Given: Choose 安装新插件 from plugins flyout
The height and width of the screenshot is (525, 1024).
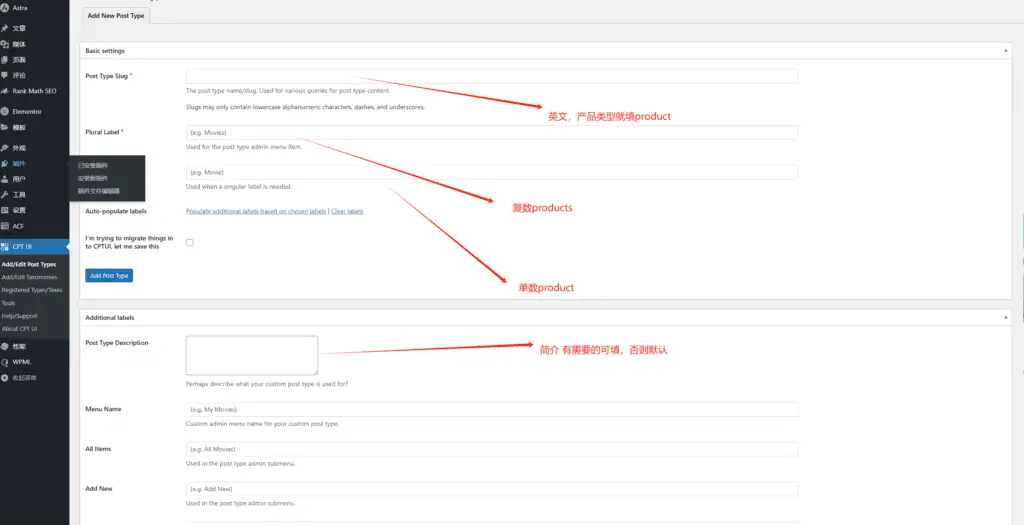Looking at the screenshot, I should tap(93, 178).
